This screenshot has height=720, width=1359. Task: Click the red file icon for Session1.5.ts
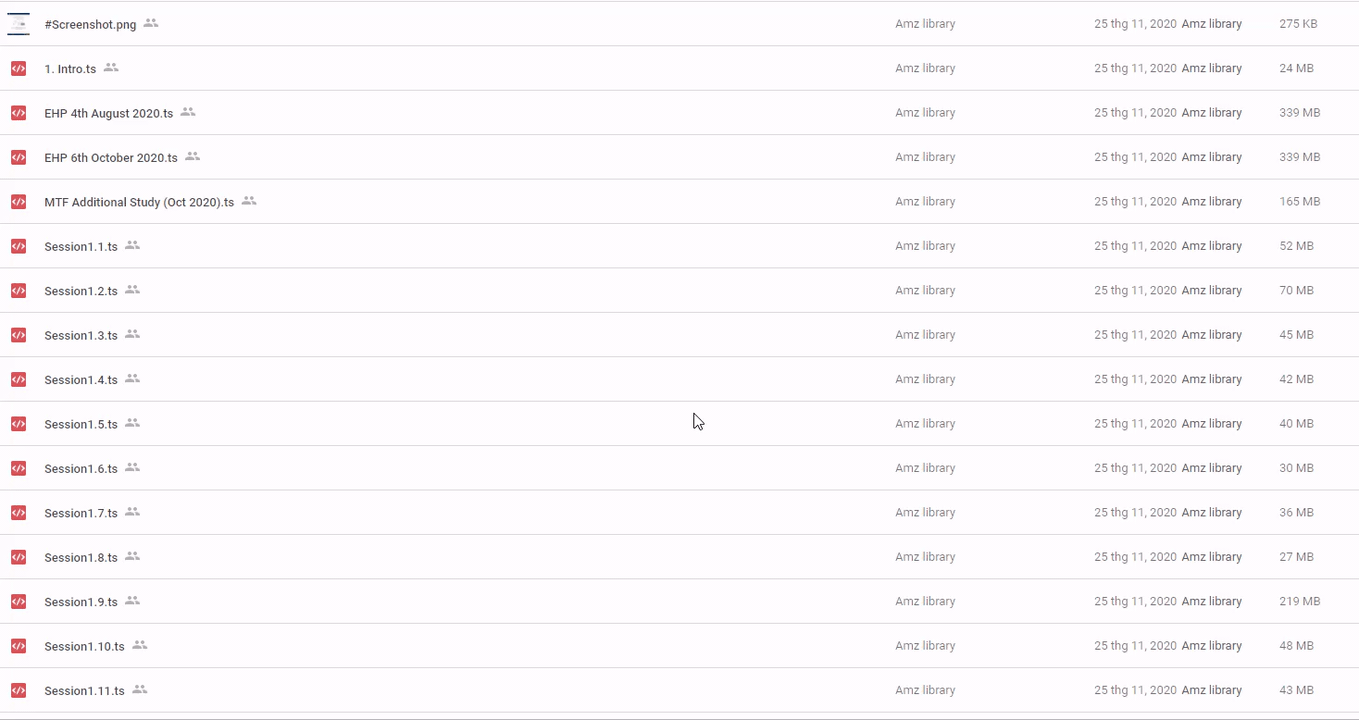(x=18, y=424)
